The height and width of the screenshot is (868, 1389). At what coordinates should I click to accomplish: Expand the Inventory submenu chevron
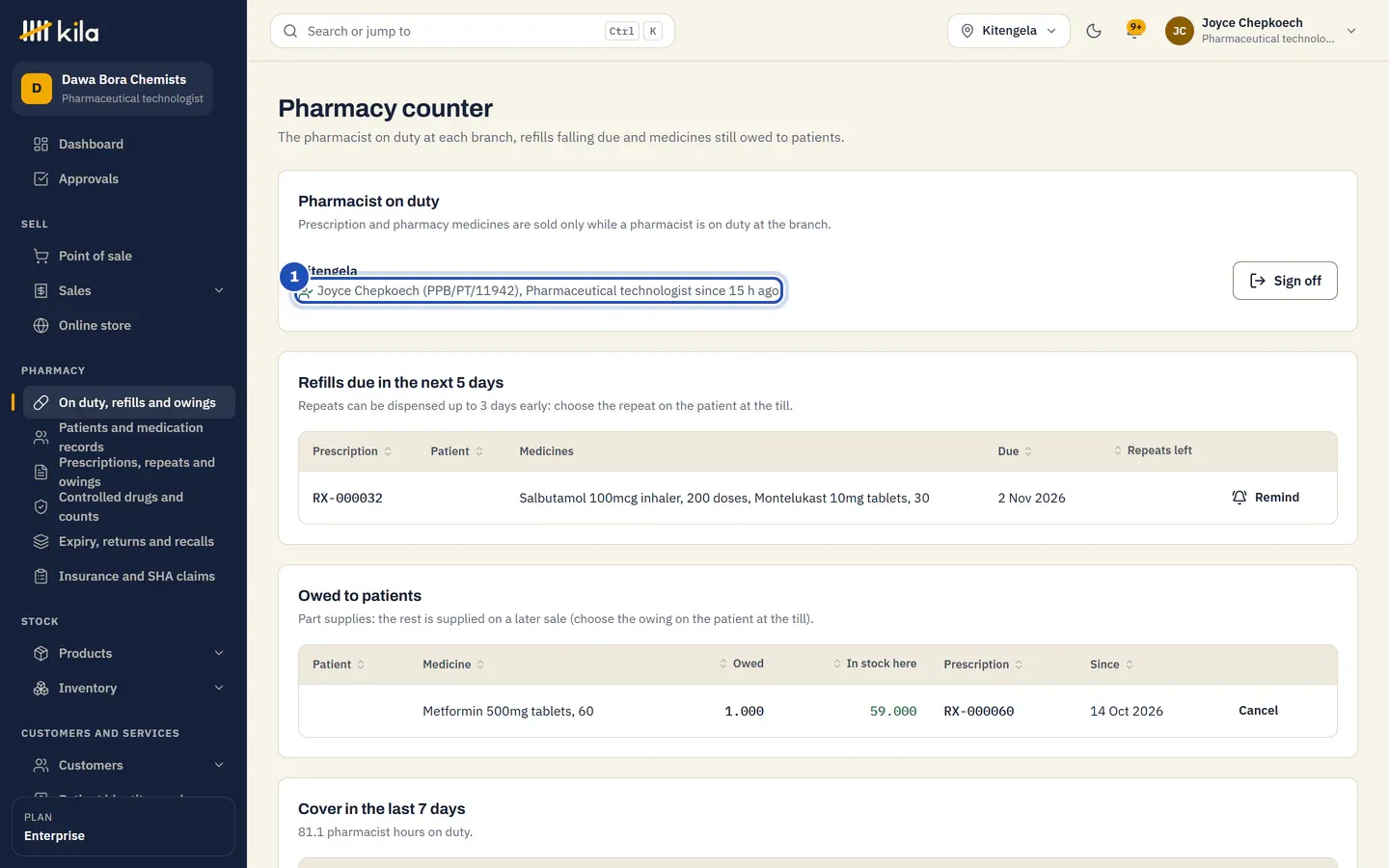(219, 688)
